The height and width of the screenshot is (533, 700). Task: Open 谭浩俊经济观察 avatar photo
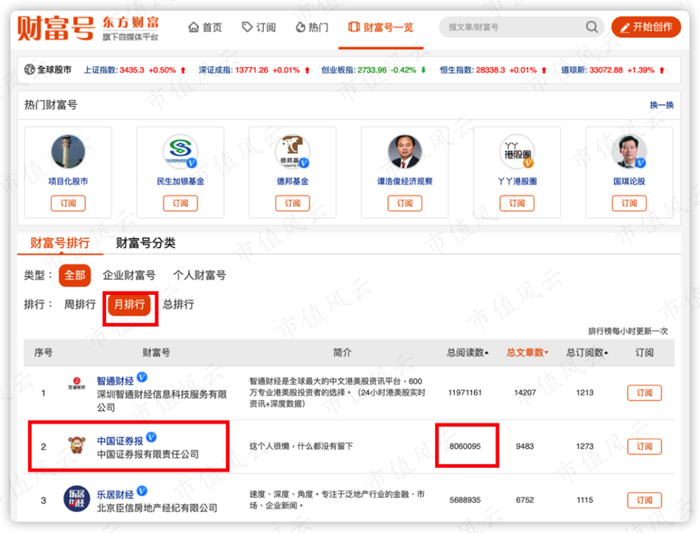[404, 152]
